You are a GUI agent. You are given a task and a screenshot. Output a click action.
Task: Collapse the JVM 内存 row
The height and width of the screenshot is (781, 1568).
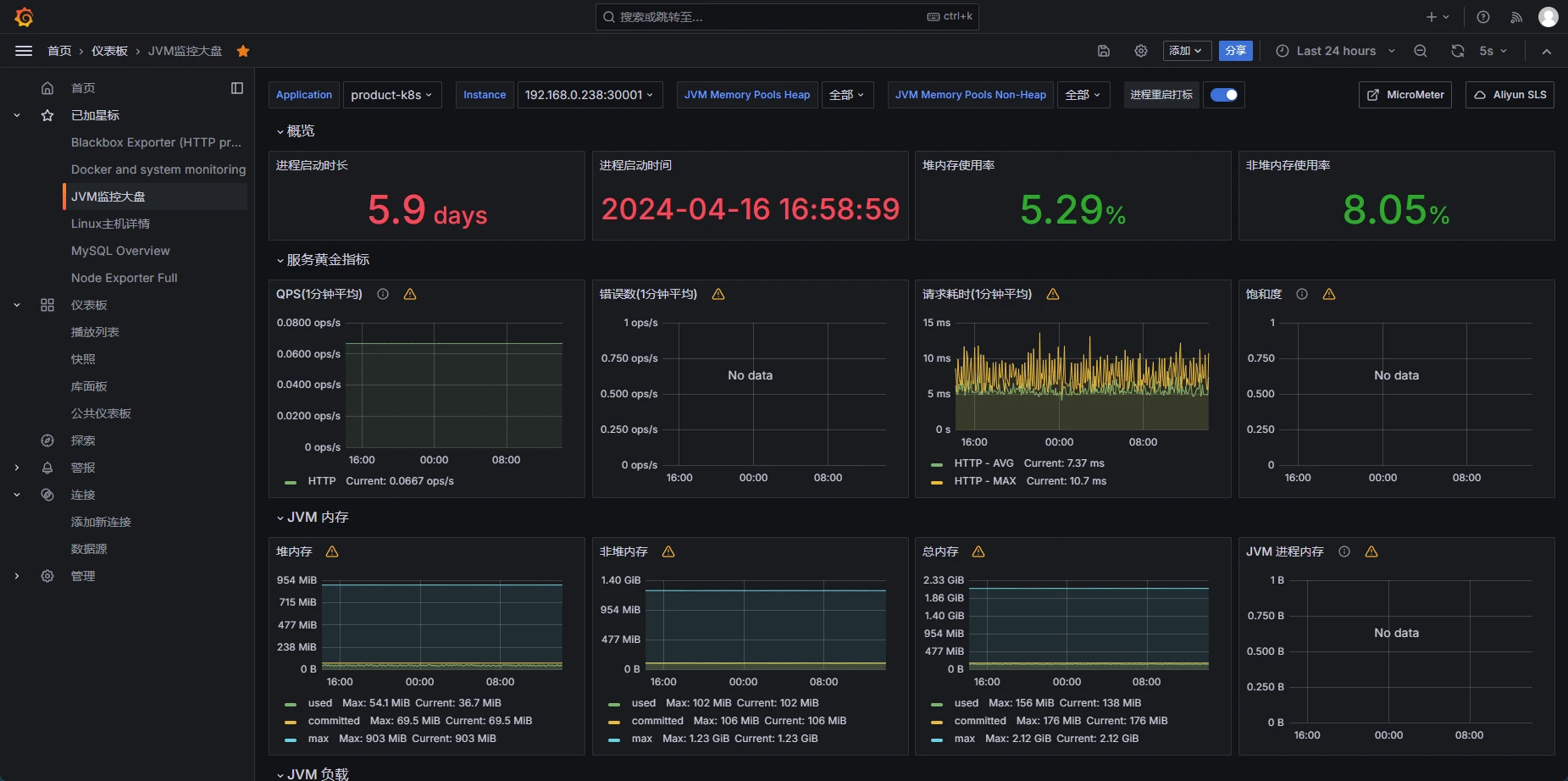(x=313, y=518)
